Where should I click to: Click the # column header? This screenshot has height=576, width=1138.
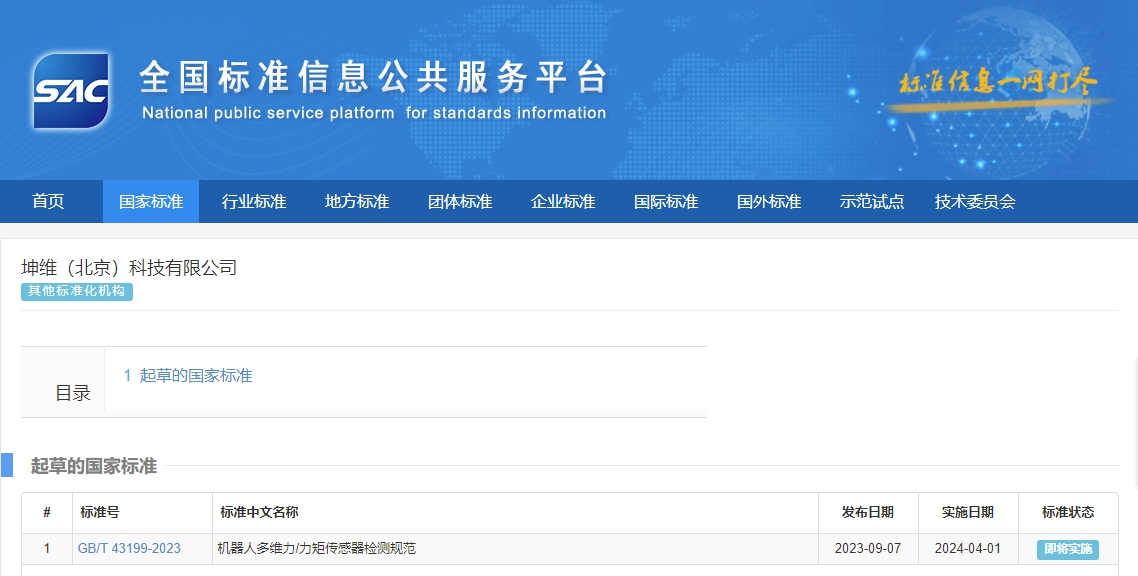click(46, 512)
